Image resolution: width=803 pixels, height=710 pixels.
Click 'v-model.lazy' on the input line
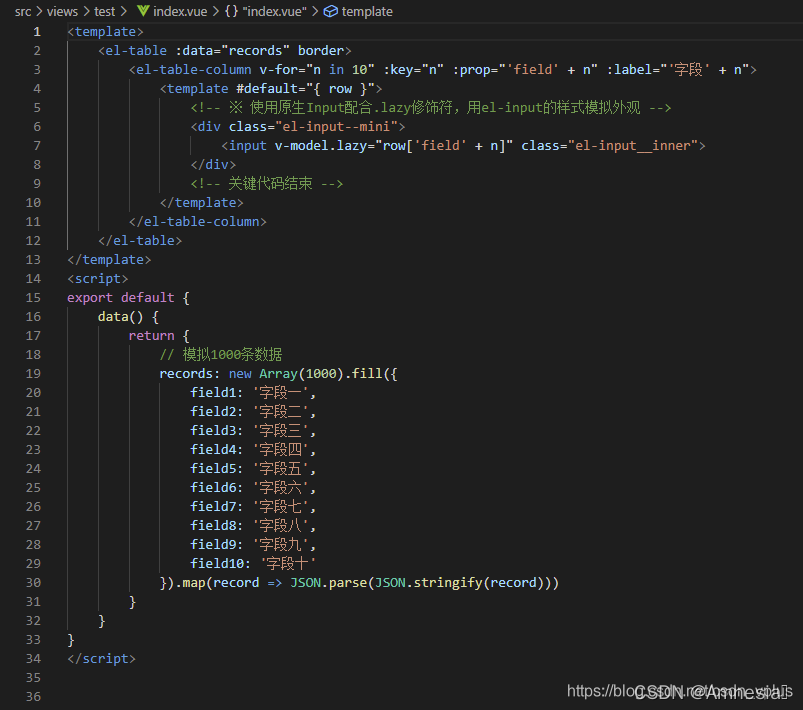pos(321,146)
